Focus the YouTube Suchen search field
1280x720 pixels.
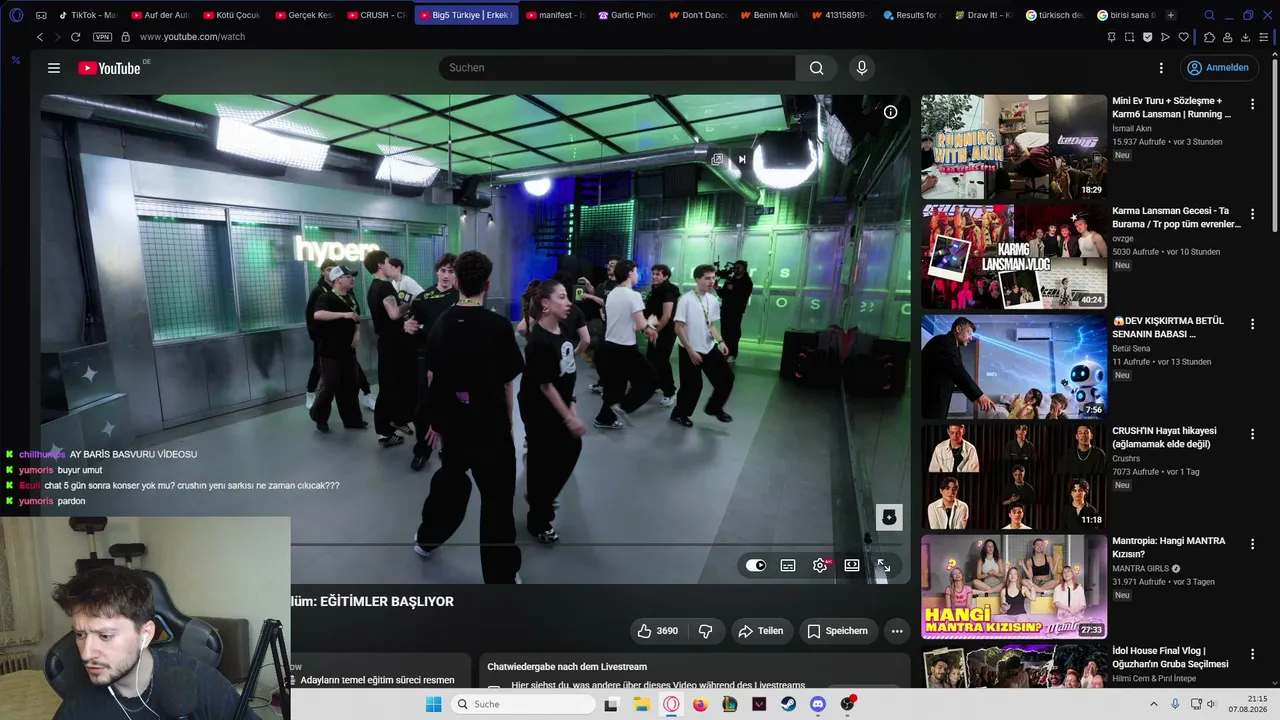pos(617,68)
